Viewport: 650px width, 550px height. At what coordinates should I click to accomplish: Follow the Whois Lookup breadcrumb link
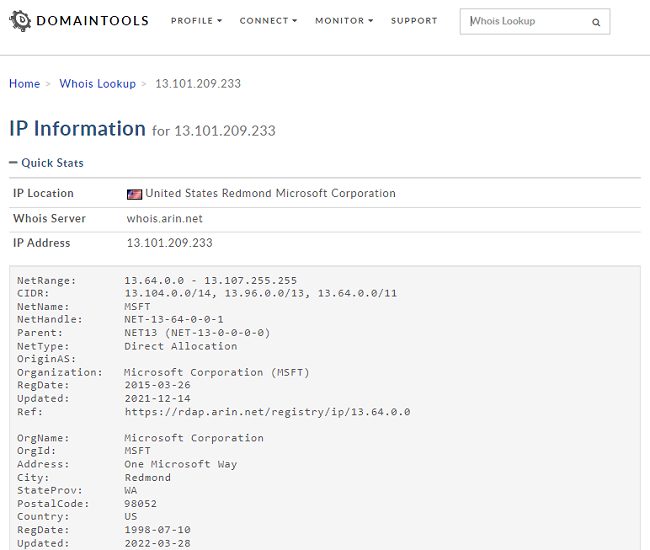pos(97,84)
